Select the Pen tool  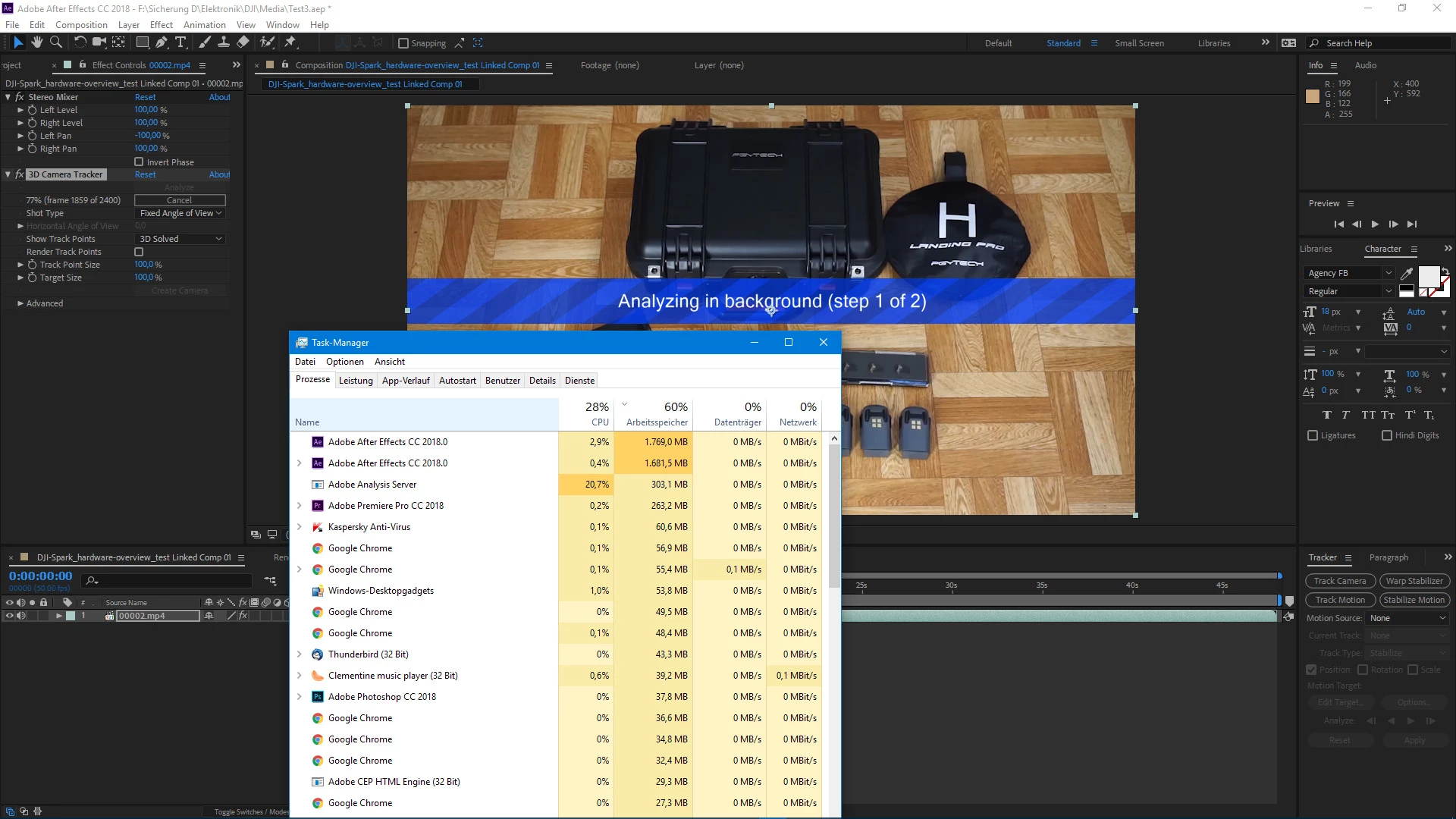pos(162,42)
